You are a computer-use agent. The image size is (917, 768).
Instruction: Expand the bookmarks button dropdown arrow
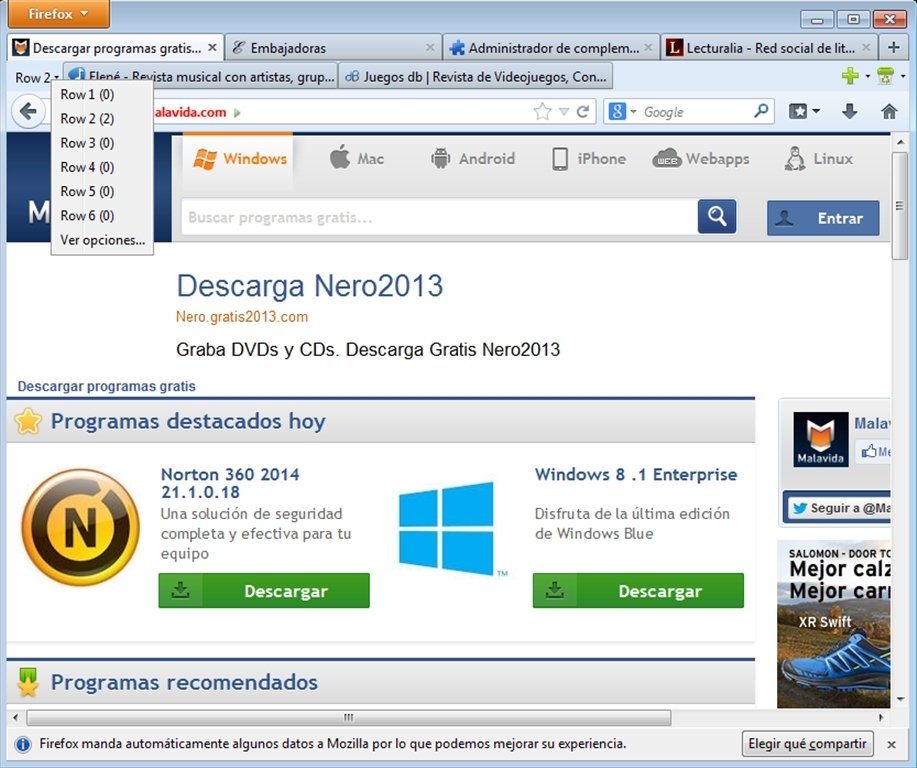[816, 111]
